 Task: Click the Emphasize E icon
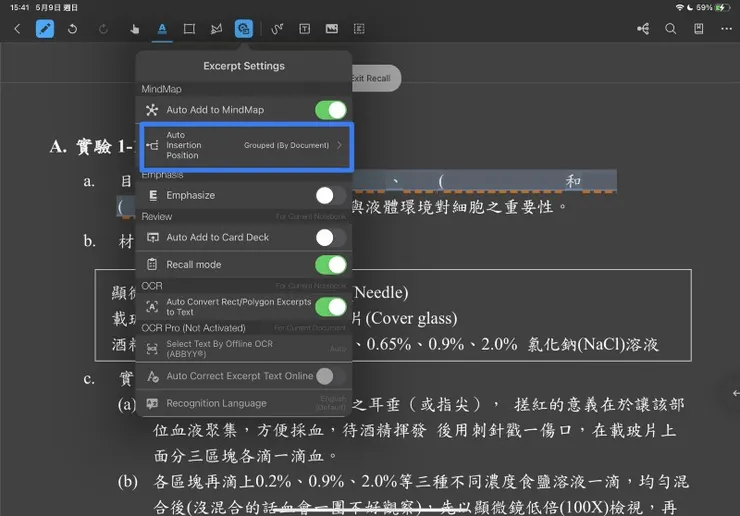pyautogui.click(x=153, y=195)
